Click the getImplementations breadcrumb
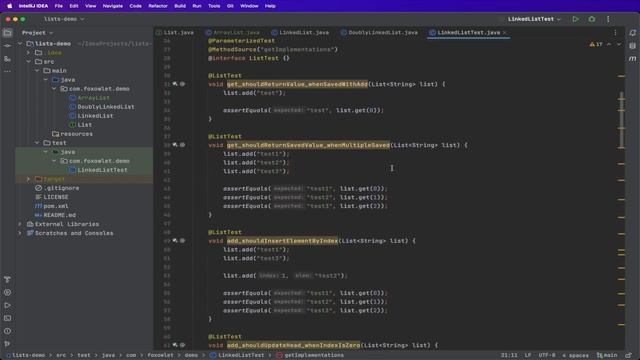The image size is (640, 360). click(x=310, y=356)
